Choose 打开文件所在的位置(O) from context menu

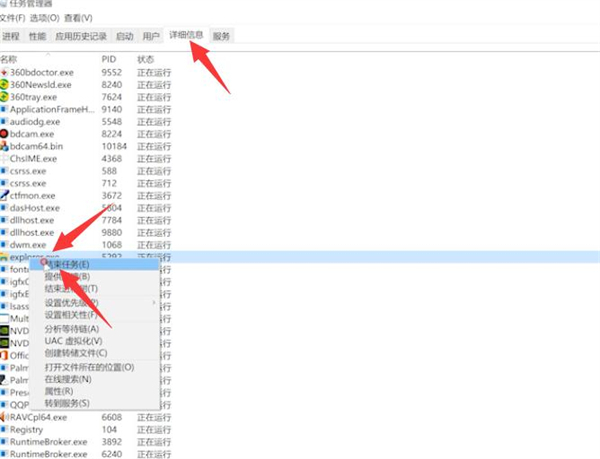click(89, 367)
